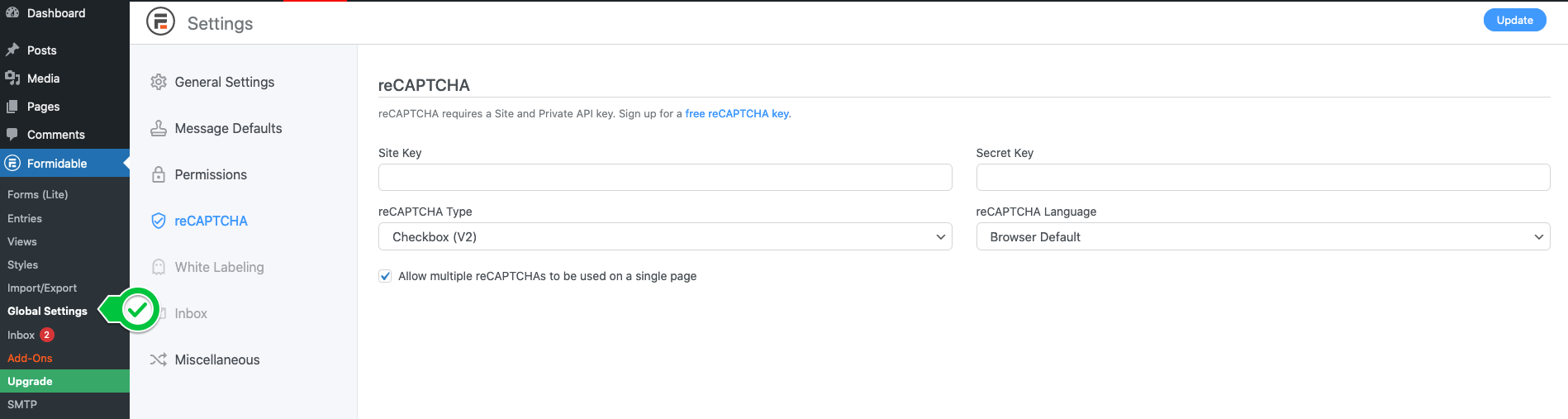The image size is (1568, 419).
Task: Click the White Labeling ghost icon
Action: coord(159,267)
